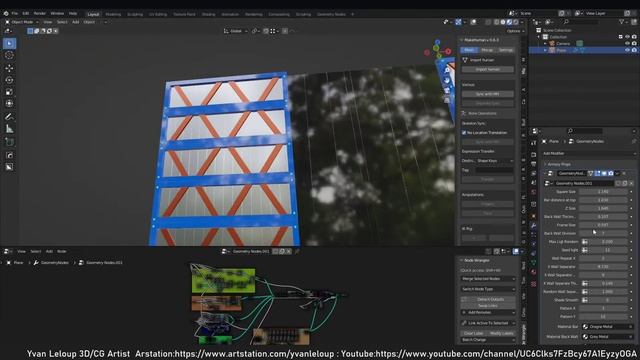Disable Camera in renders

pos(634,43)
